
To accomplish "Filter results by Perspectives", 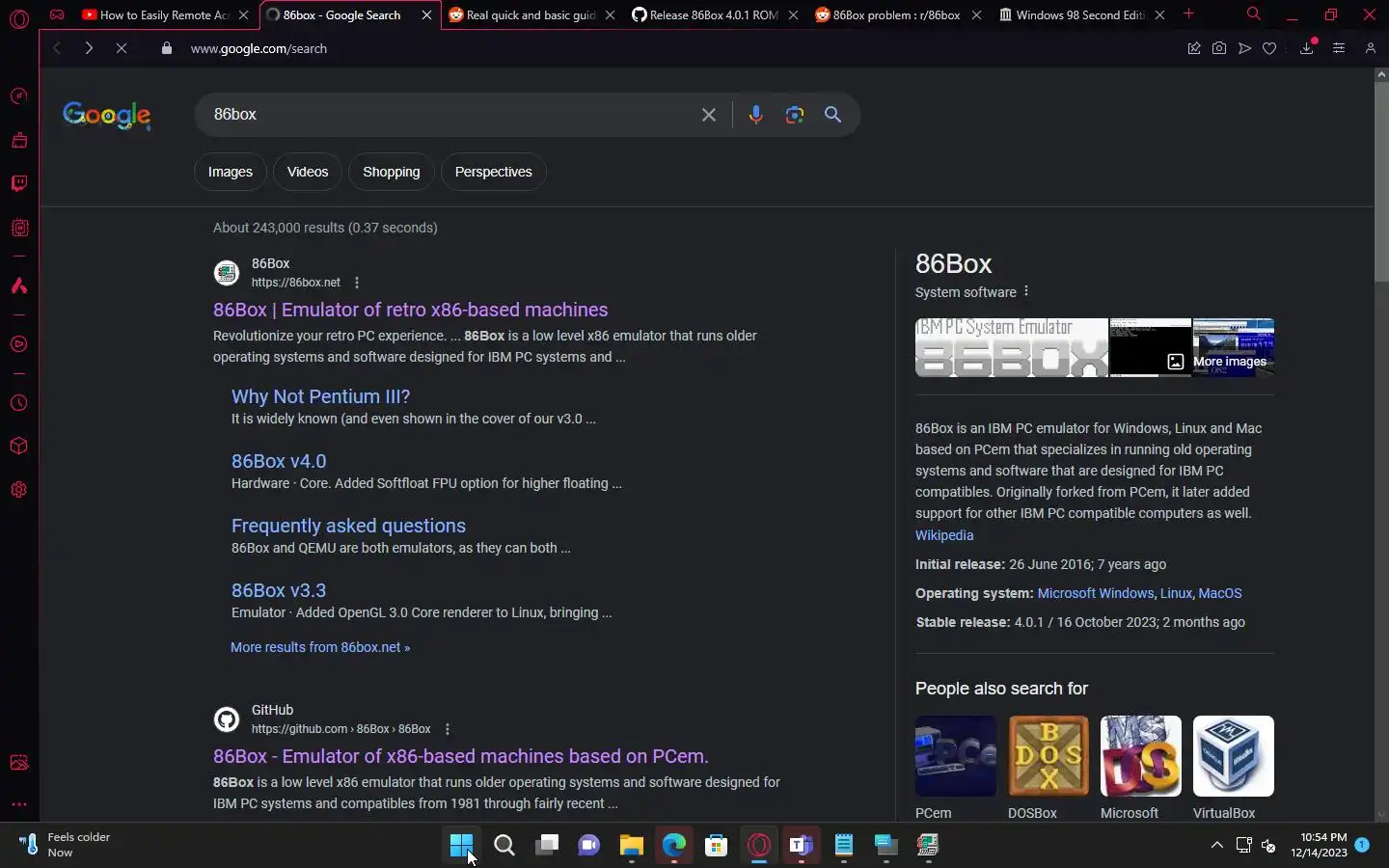I will tap(493, 172).
